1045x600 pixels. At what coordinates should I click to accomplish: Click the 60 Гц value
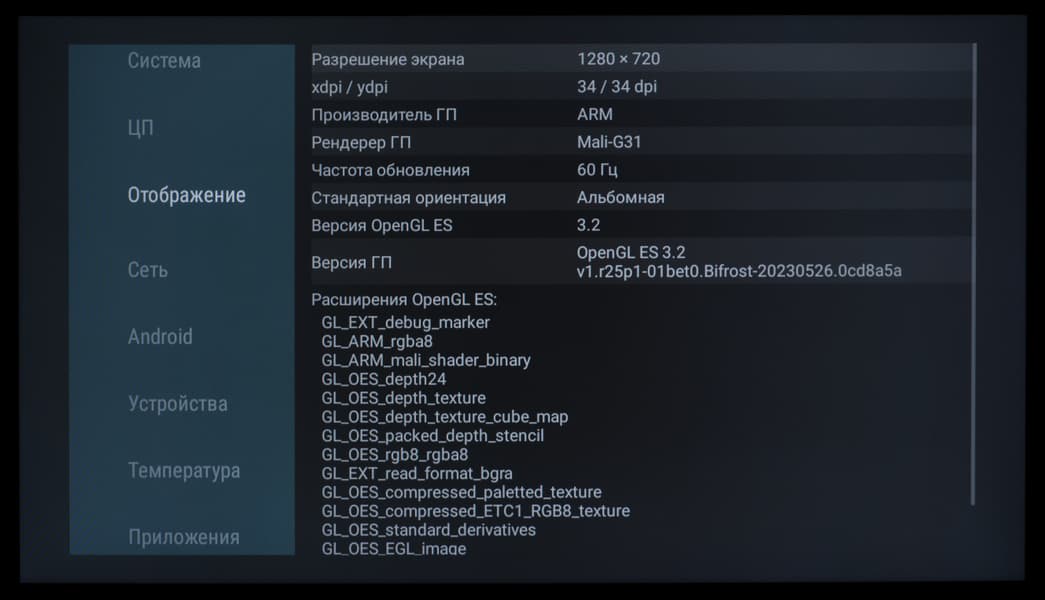pos(597,170)
